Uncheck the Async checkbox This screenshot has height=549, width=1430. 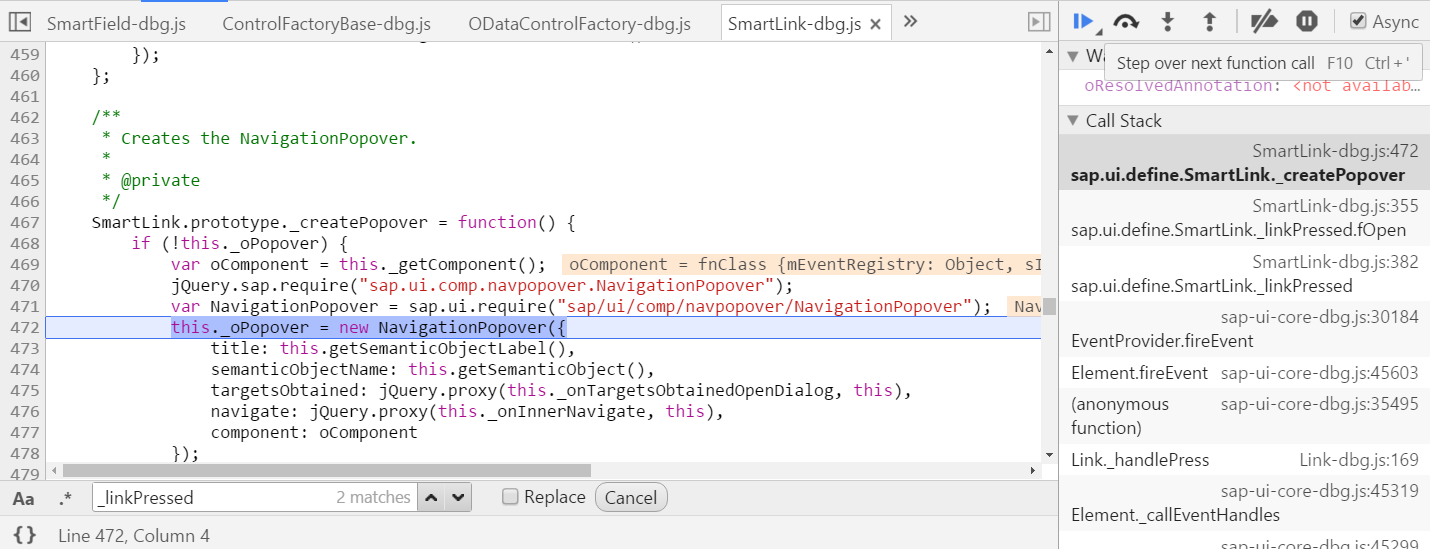[x=1357, y=21]
